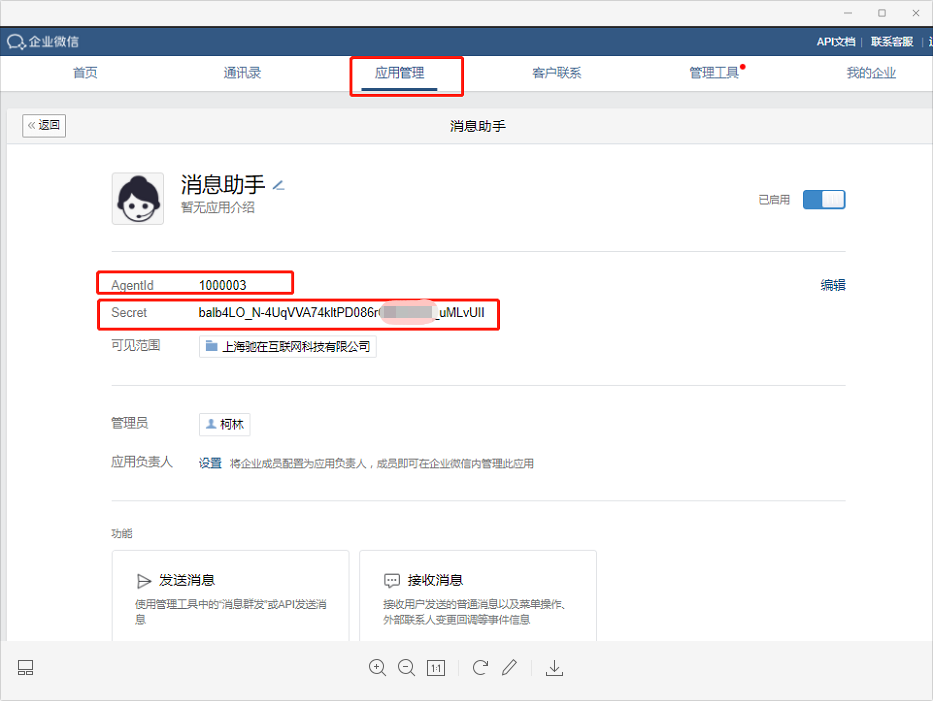Click 设置 for 应用负责人
This screenshot has height=701, width=933.
click(210, 463)
